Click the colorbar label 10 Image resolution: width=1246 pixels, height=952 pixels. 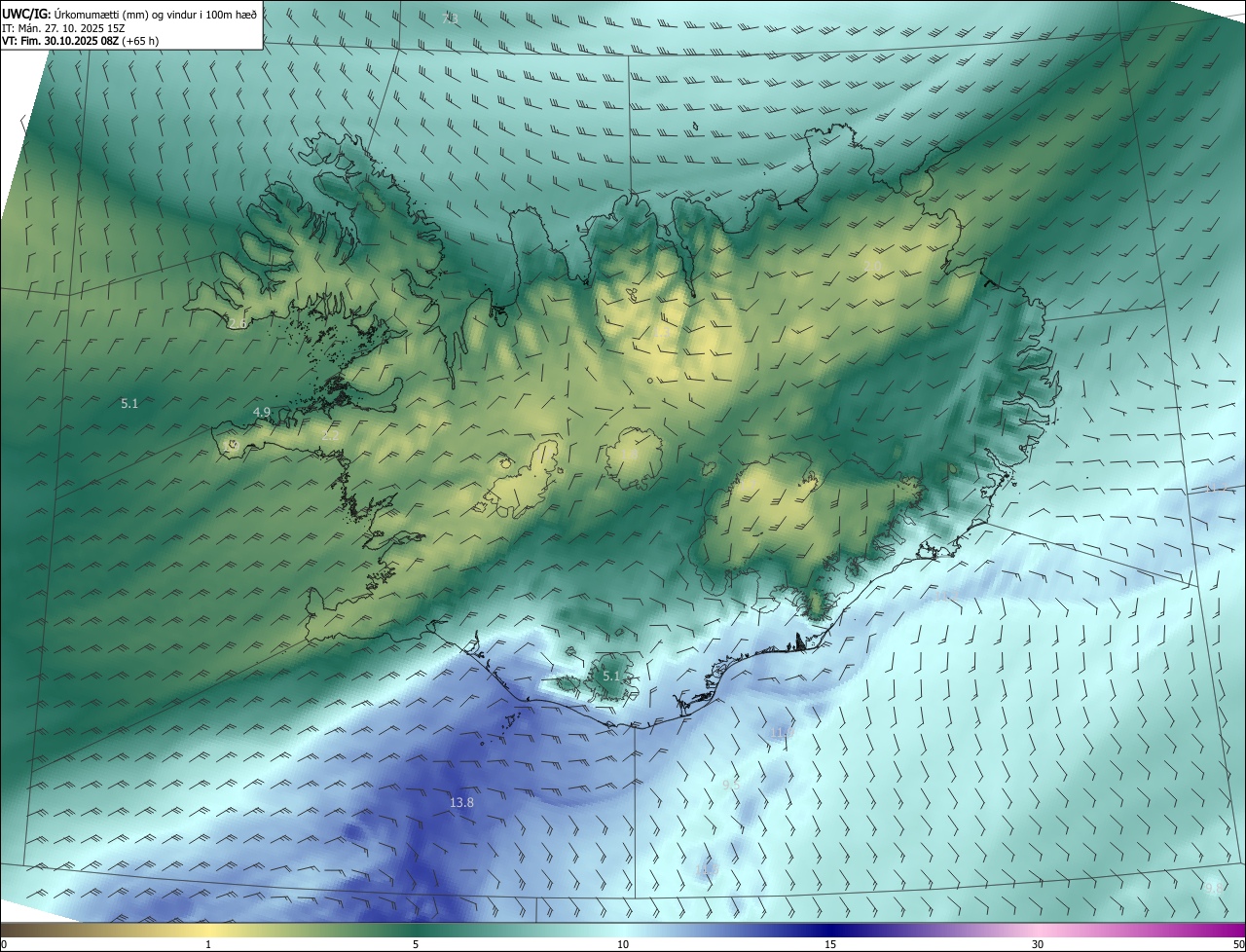[623, 945]
